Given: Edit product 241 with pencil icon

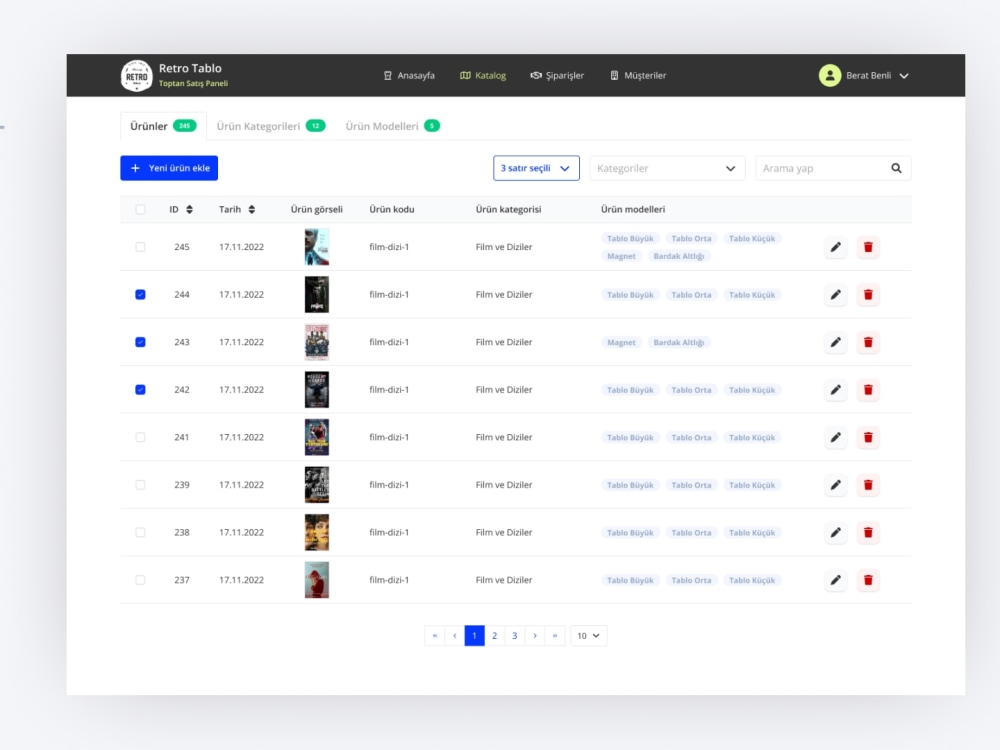Looking at the screenshot, I should click(835, 438).
